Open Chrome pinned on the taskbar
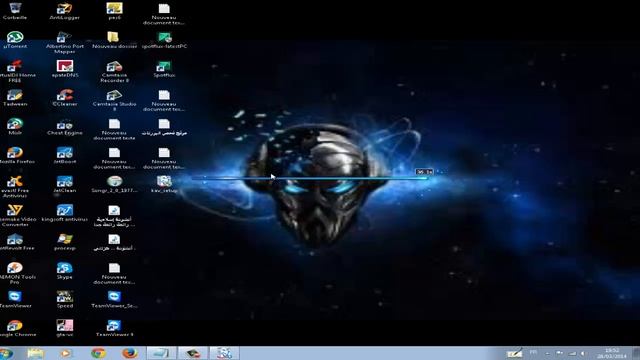The height and width of the screenshot is (360, 640). pos(98,353)
